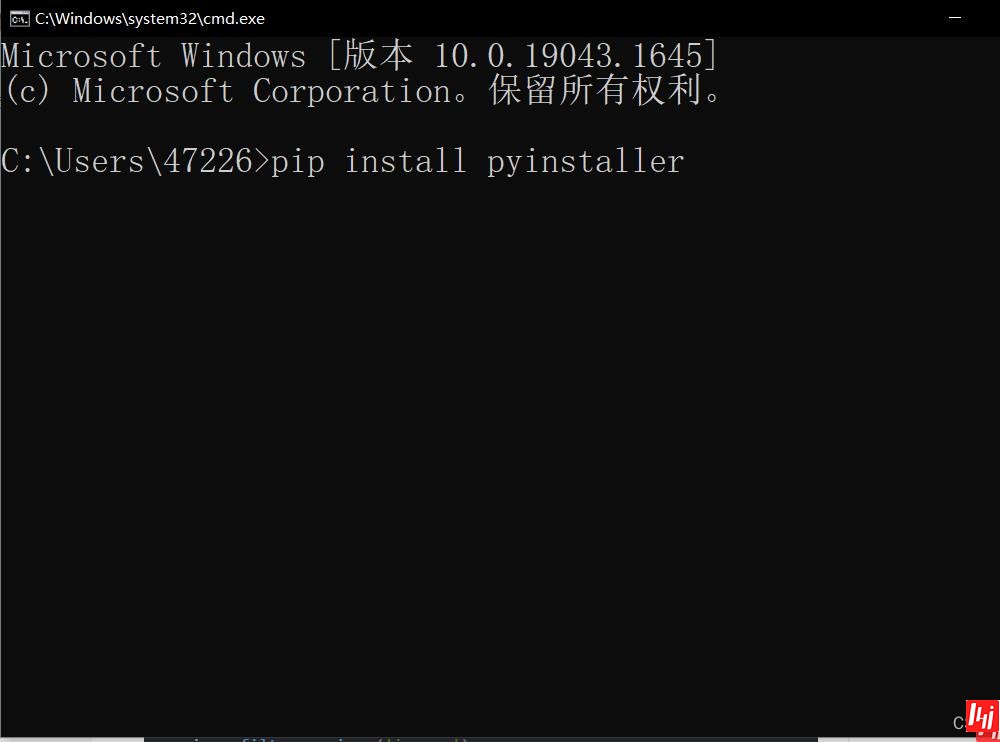Click the username 47226 in the prompt
Viewport: 1000px width, 742px height.
207,161
